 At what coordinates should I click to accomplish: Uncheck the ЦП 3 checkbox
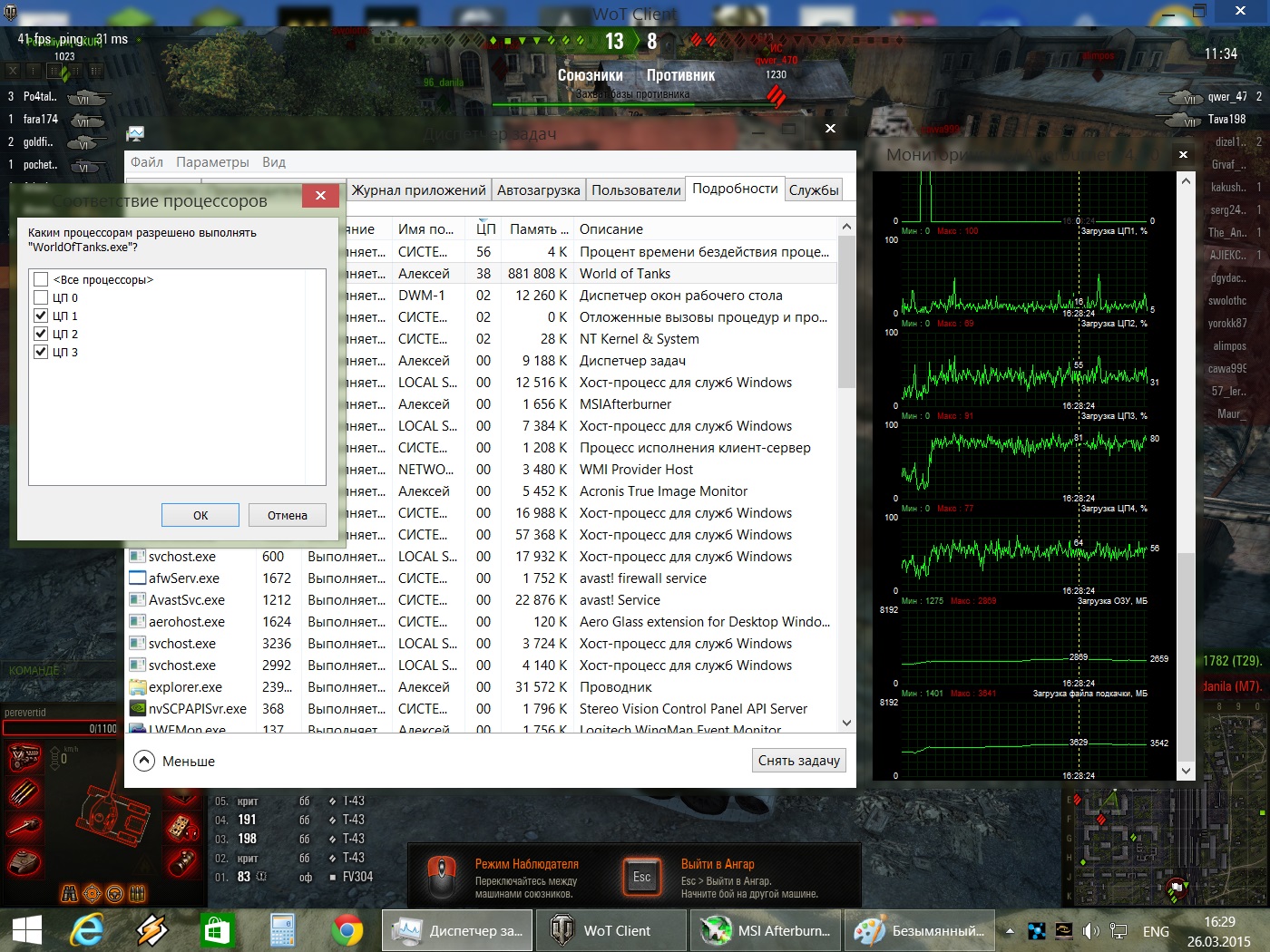tap(41, 352)
